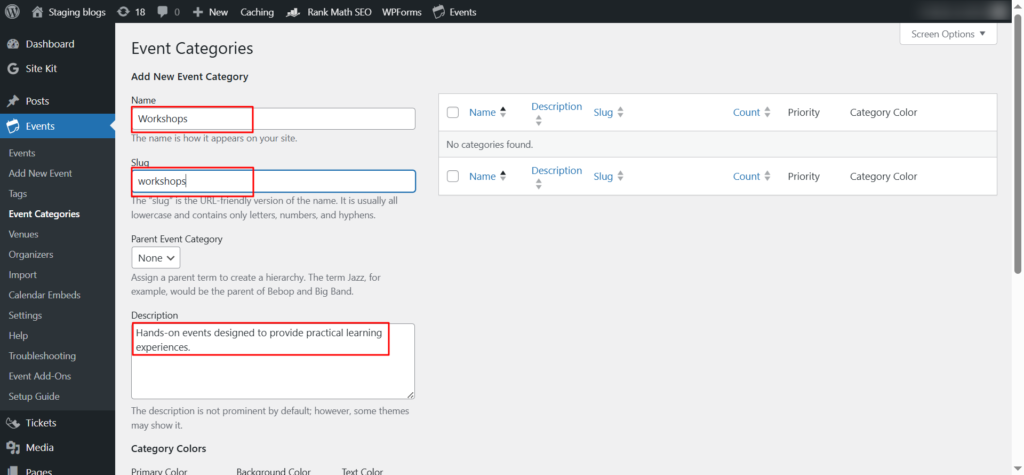1024x475 pixels.
Task: Tick select-all checkbox in table footer
Action: point(453,176)
